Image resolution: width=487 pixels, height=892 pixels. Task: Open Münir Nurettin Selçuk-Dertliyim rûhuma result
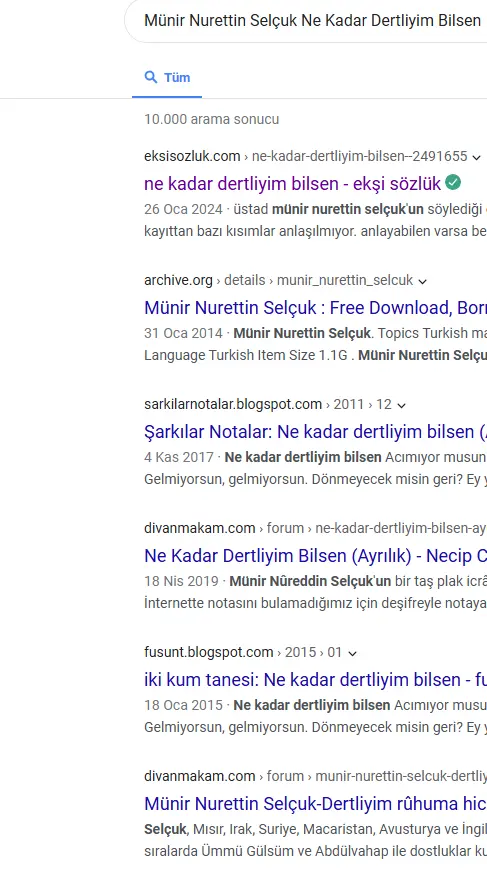point(315,804)
